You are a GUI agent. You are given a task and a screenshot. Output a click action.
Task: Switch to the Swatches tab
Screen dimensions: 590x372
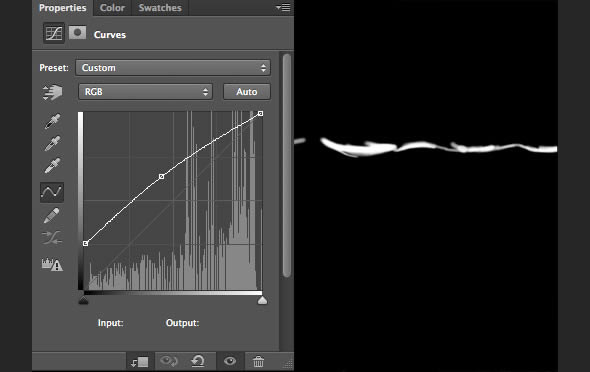tap(160, 8)
